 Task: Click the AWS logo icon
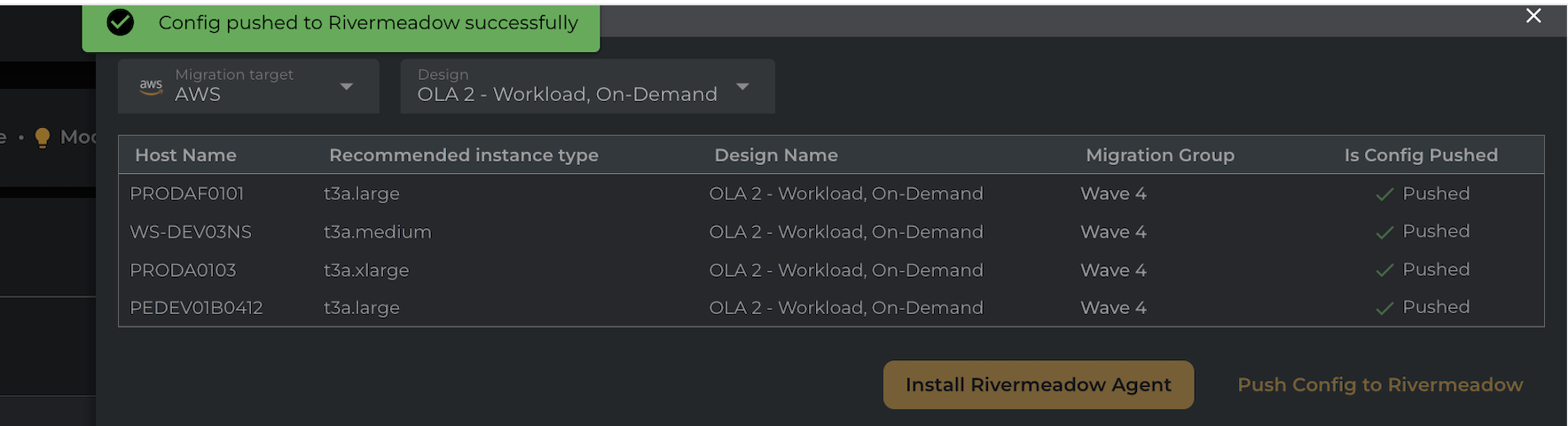point(152,86)
